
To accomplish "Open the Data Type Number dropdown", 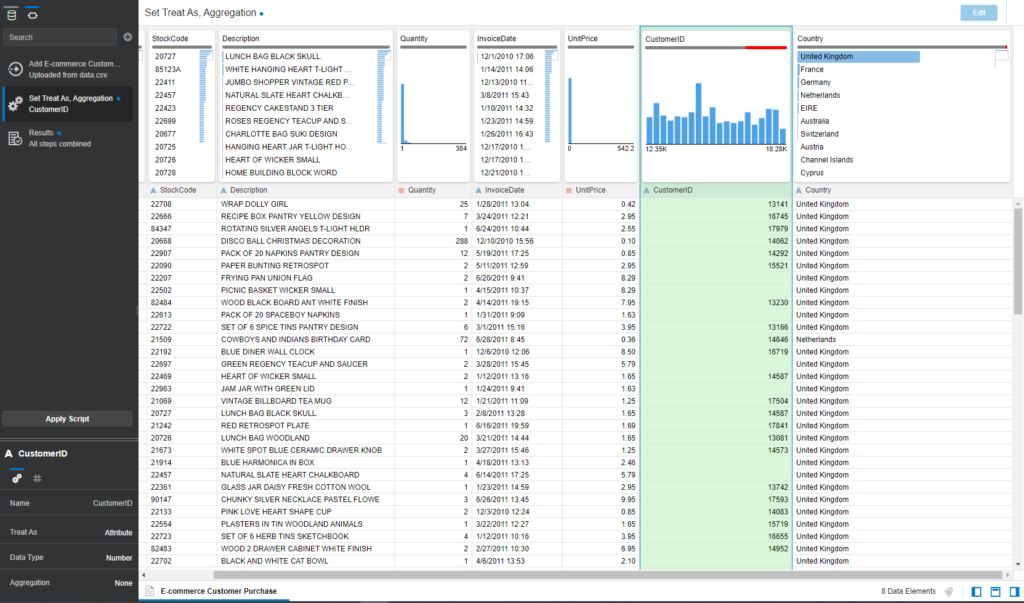I will click(119, 558).
